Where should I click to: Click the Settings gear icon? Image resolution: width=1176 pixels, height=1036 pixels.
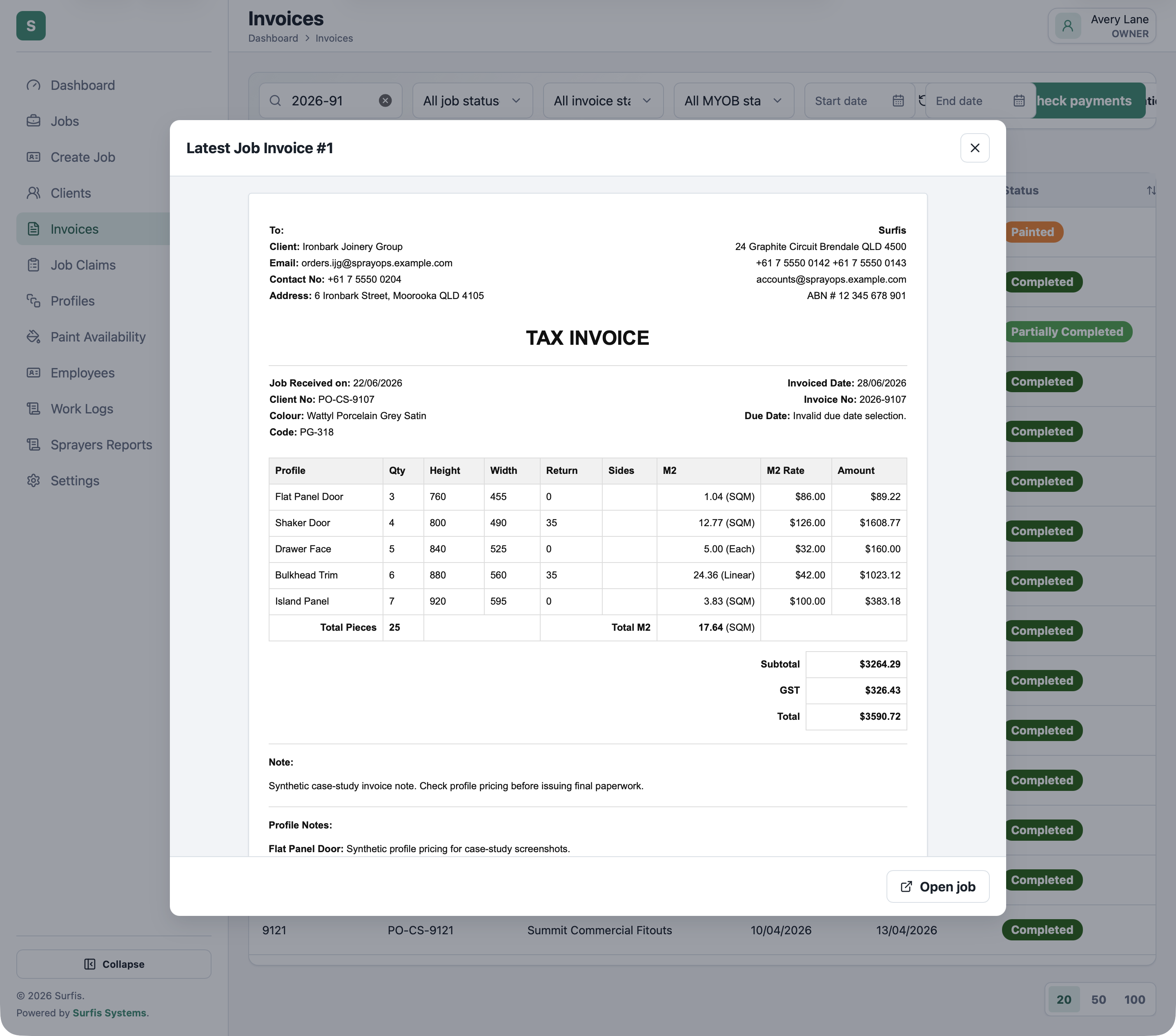pyautogui.click(x=33, y=480)
